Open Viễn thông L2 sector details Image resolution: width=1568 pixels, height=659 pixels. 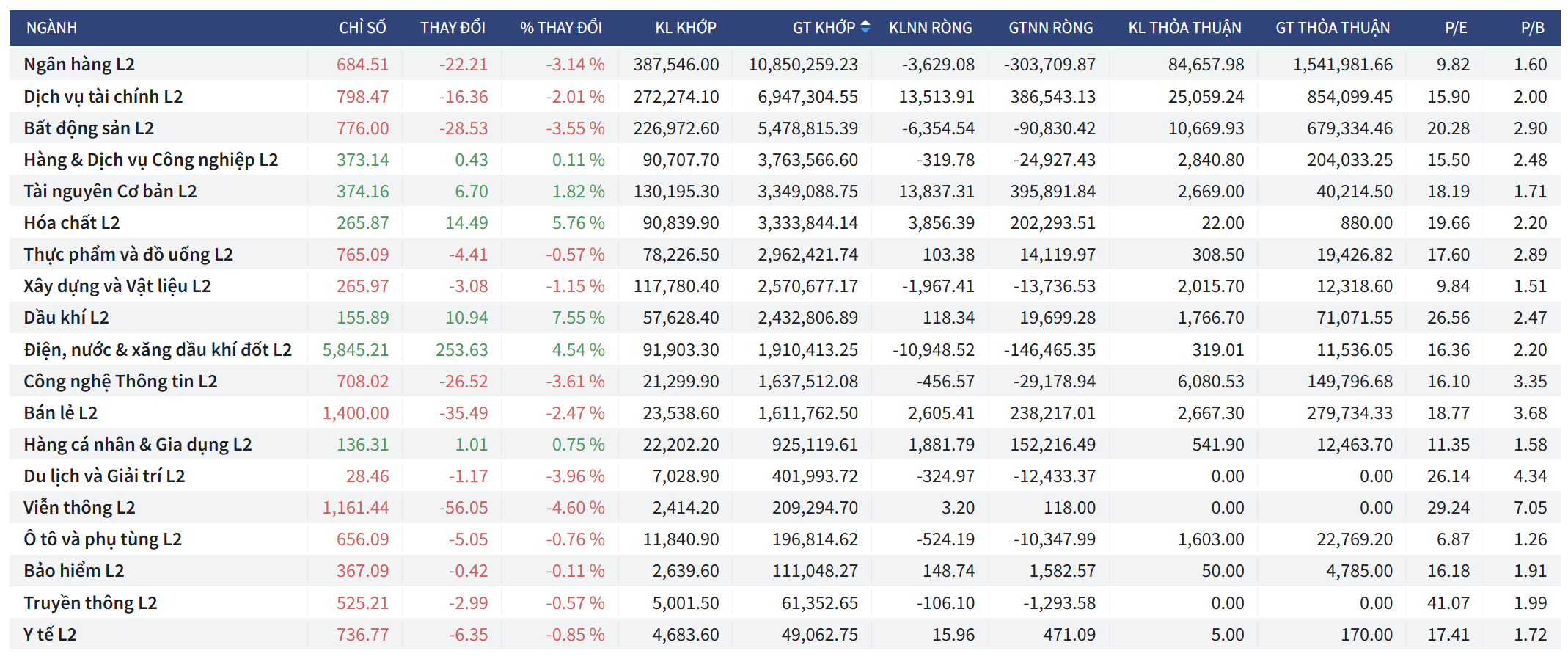pos(79,508)
